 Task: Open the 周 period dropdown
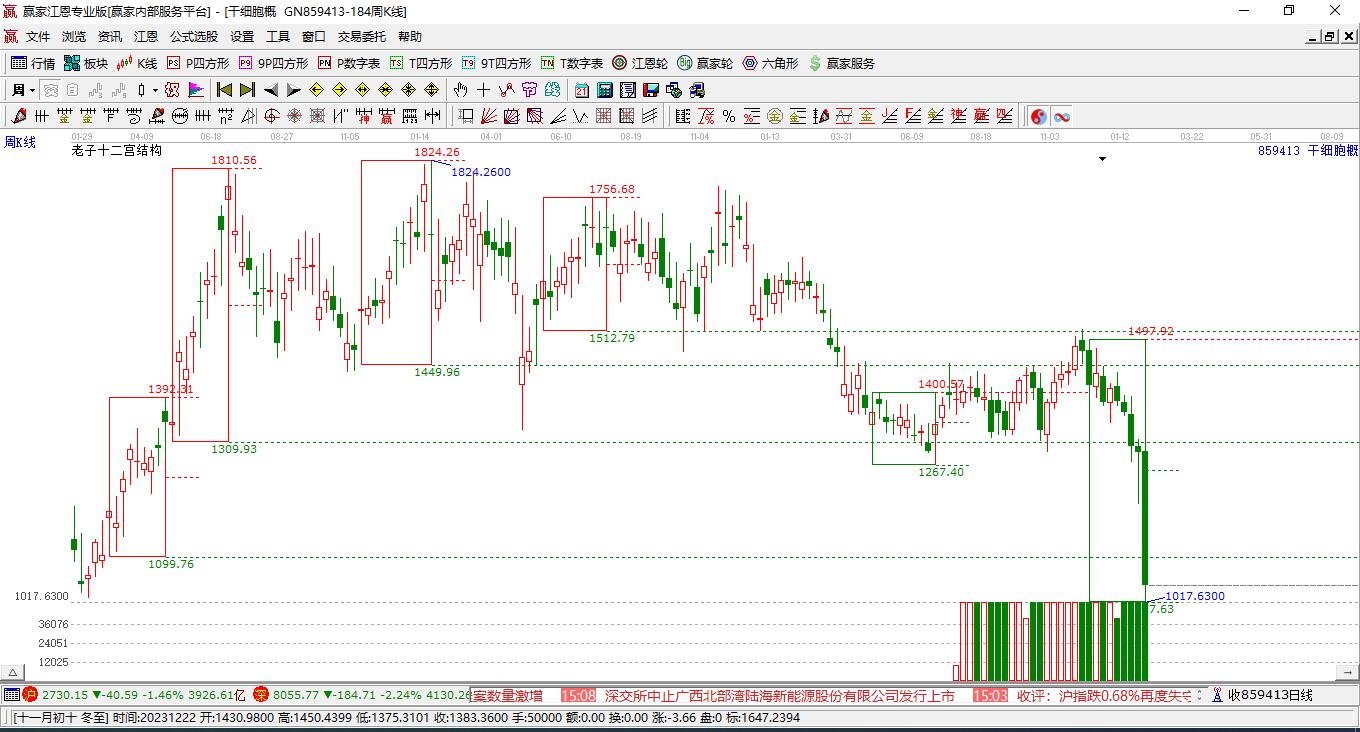point(23,90)
